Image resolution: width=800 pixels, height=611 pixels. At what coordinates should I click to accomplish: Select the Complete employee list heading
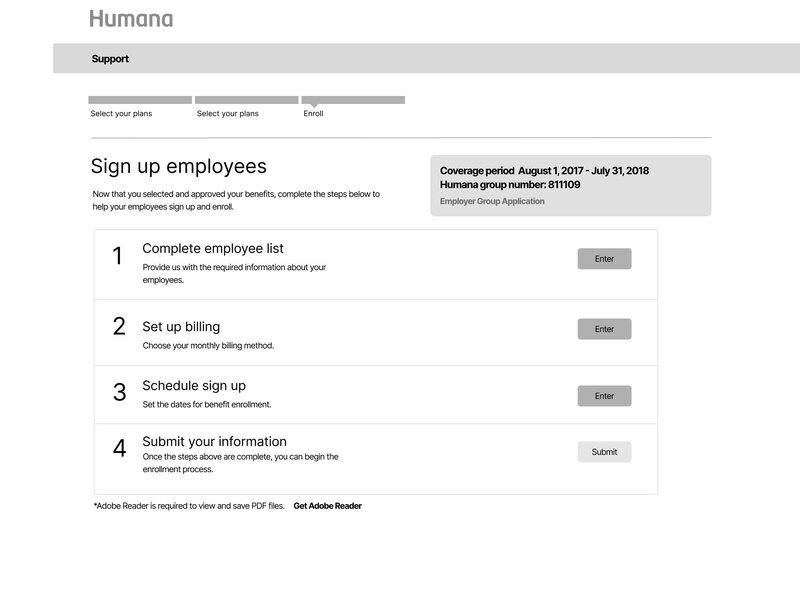[213, 248]
